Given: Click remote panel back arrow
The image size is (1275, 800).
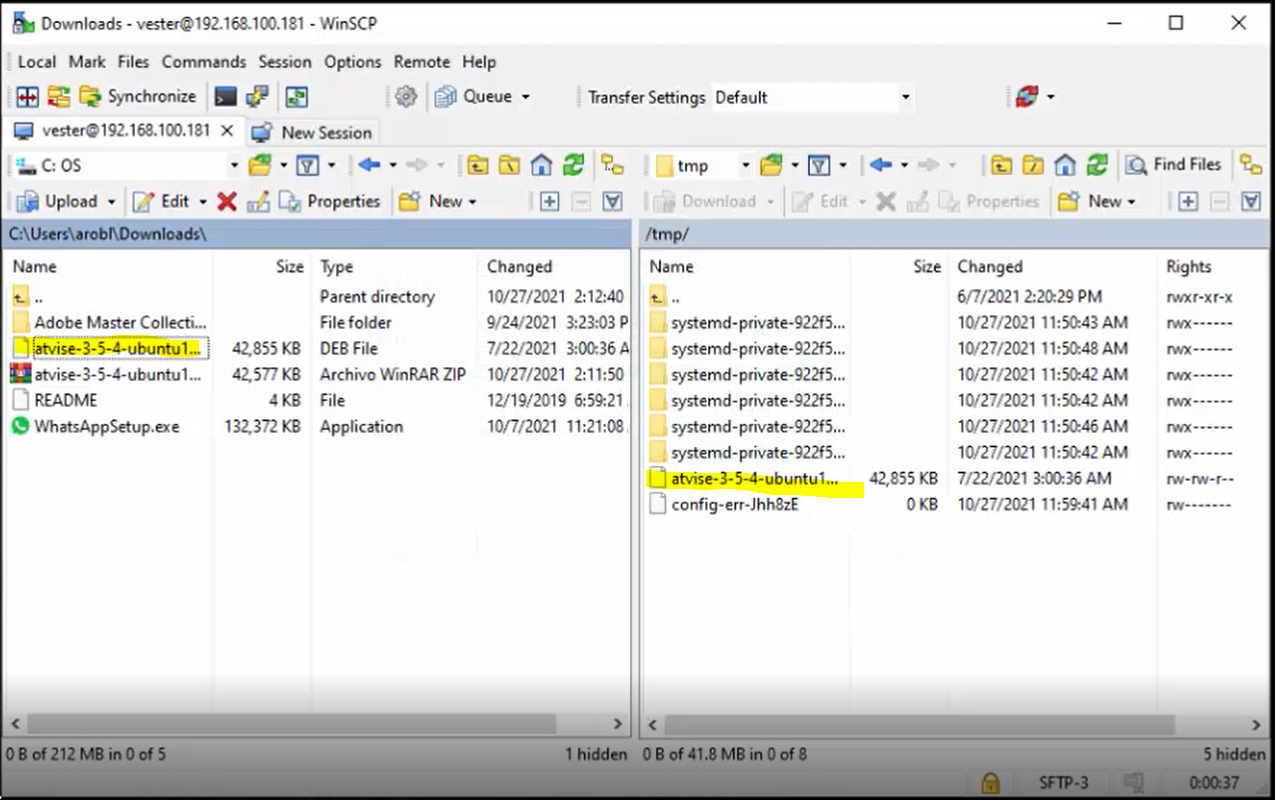Looking at the screenshot, I should click(x=881, y=165).
